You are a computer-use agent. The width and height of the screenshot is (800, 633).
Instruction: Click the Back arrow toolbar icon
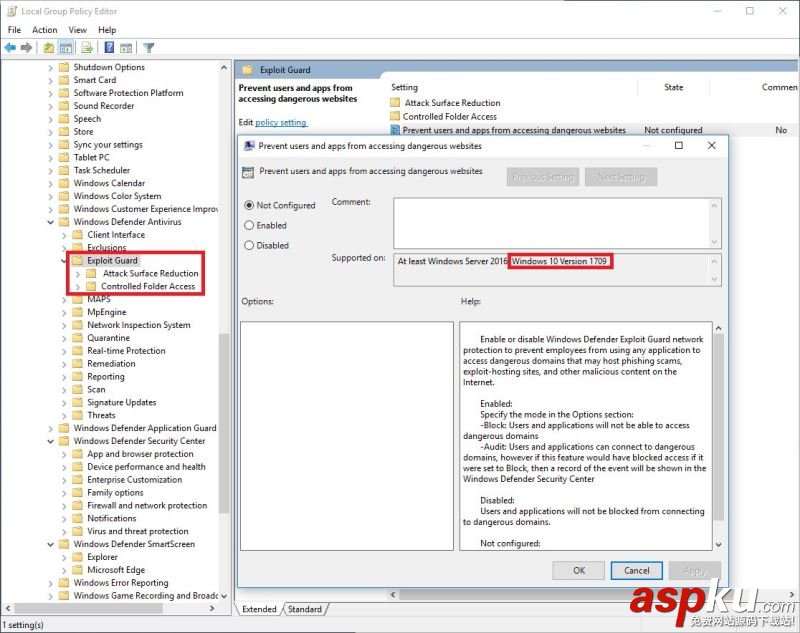[x=10, y=48]
